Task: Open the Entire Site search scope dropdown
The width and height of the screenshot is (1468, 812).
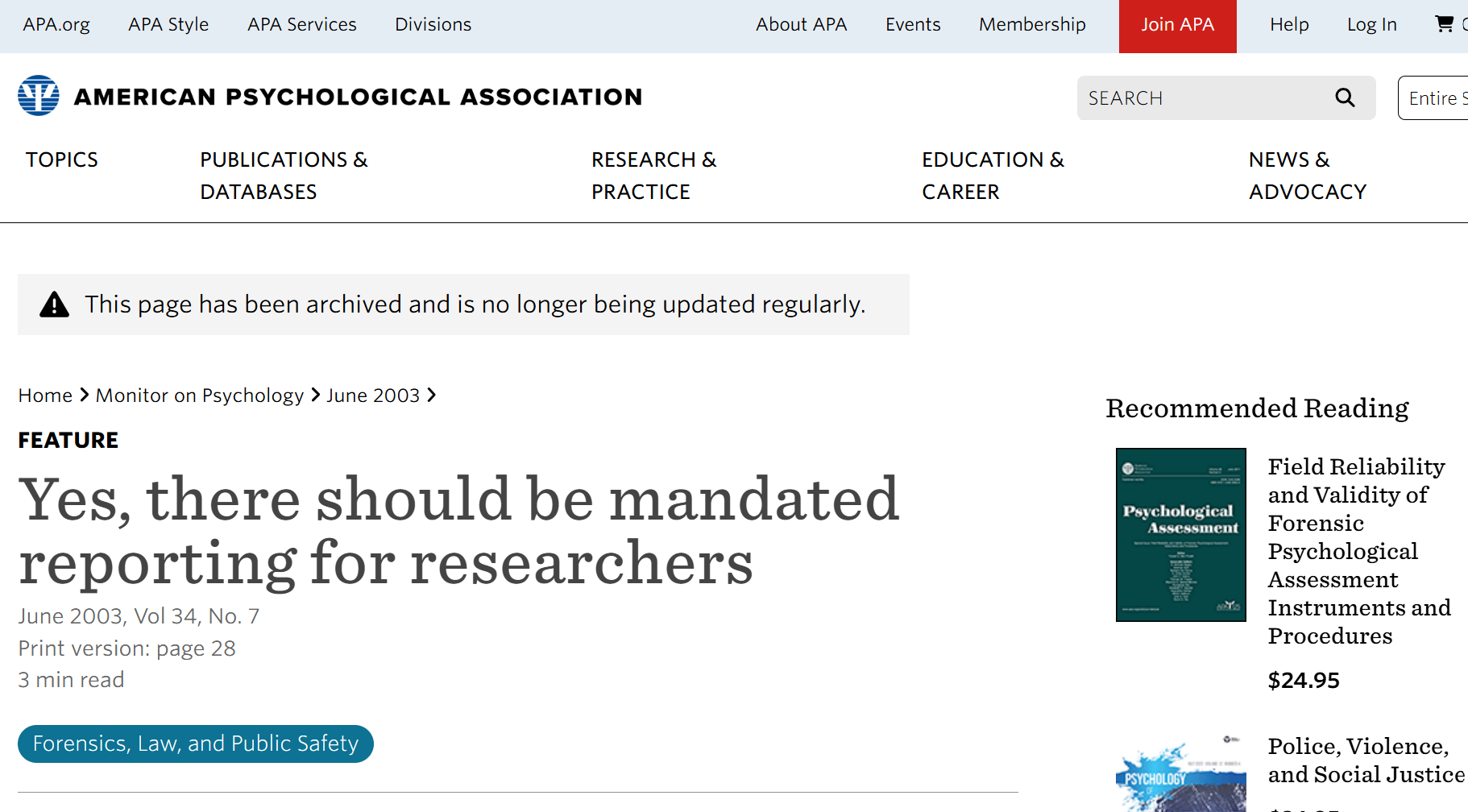Action: tap(1433, 97)
